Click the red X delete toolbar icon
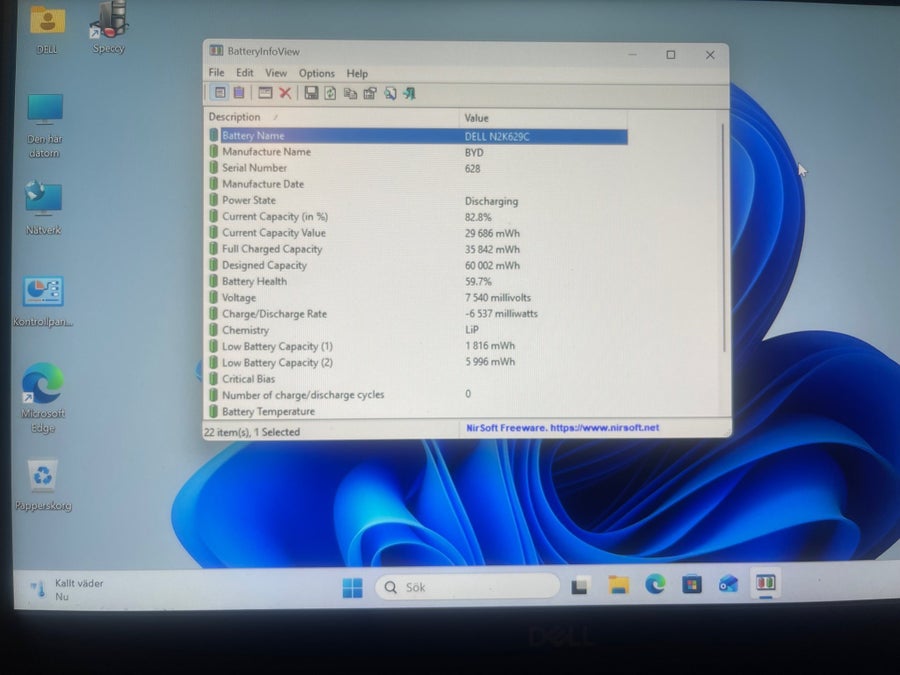Image resolution: width=900 pixels, height=675 pixels. (285, 93)
